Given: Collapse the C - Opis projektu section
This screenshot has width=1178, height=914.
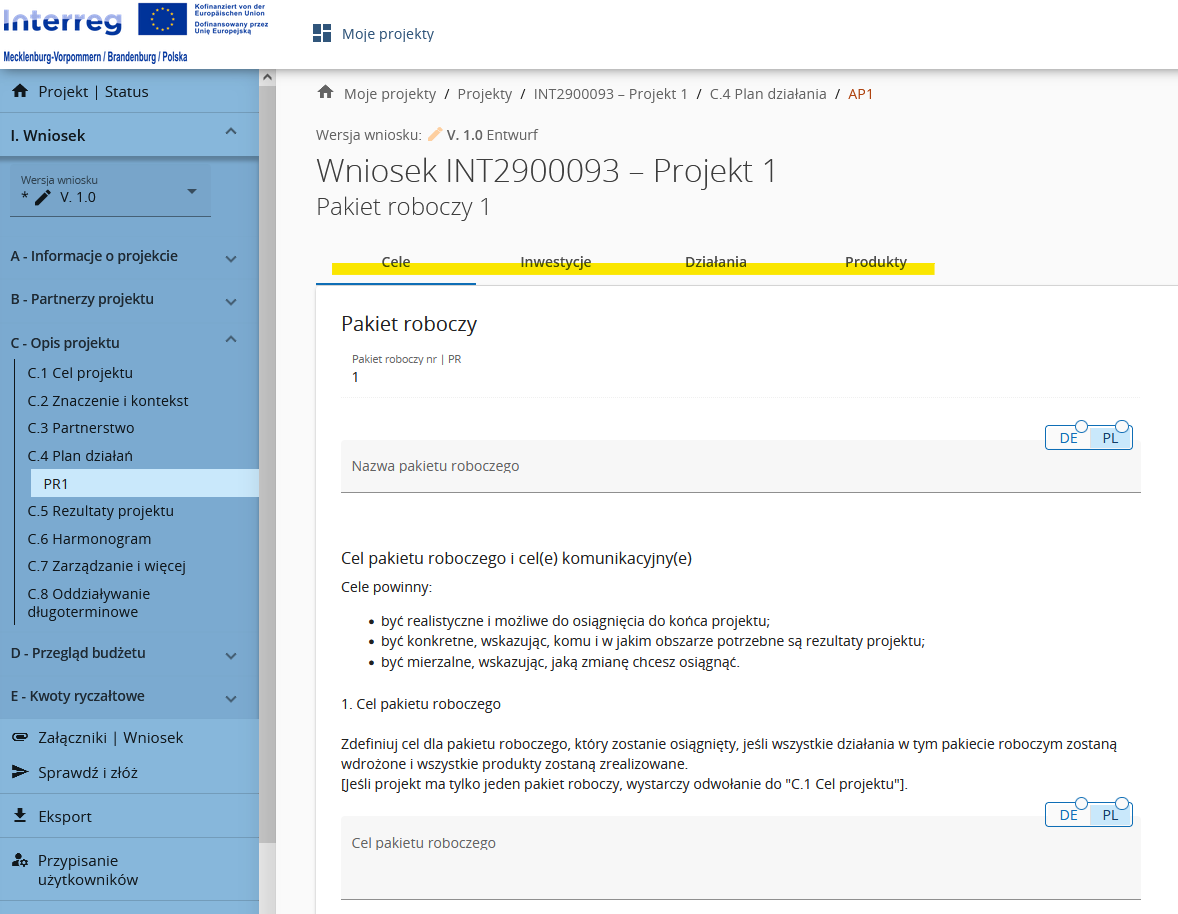Looking at the screenshot, I should (x=231, y=340).
